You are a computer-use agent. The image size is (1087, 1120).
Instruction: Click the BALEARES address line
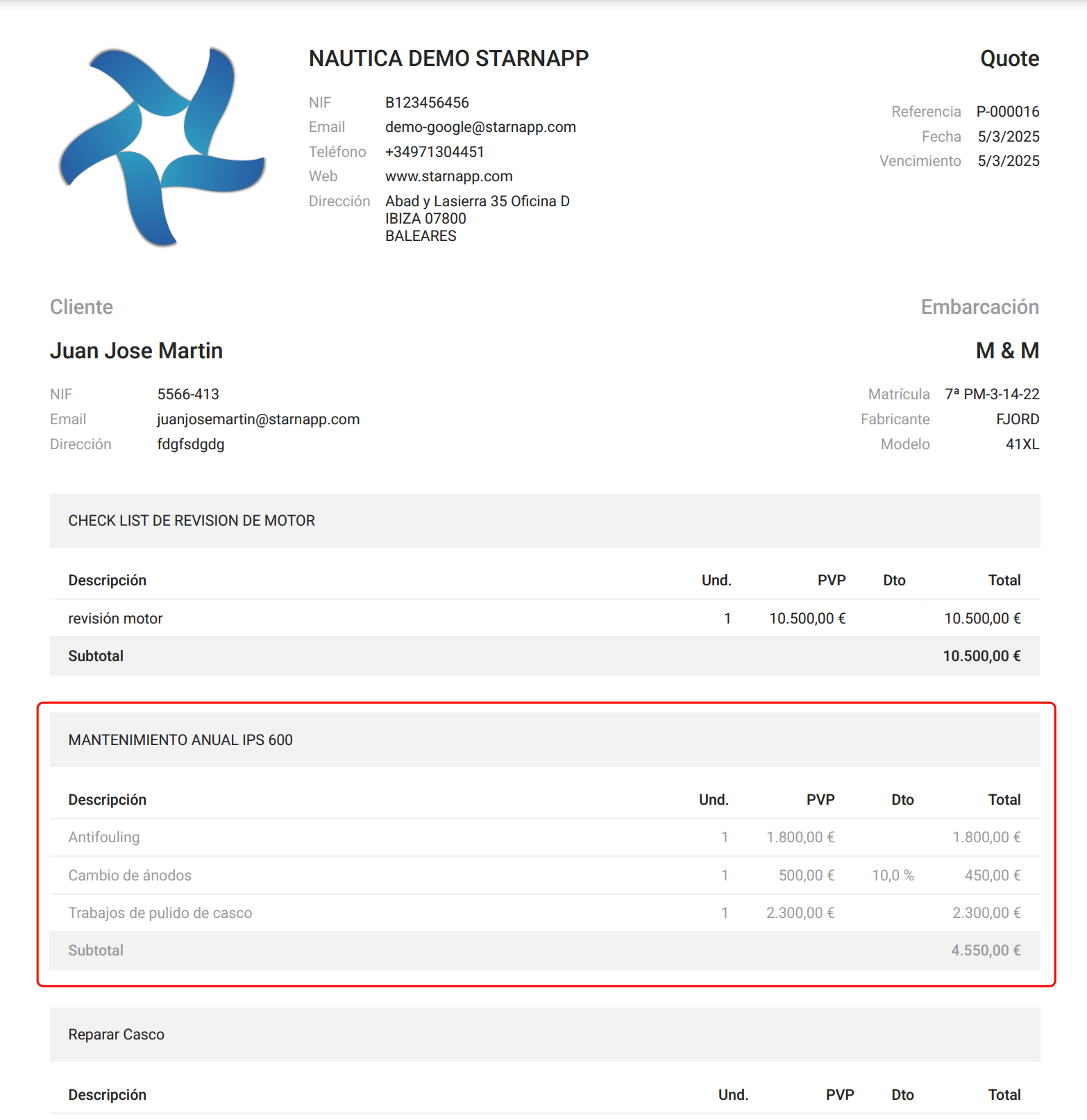tap(421, 236)
